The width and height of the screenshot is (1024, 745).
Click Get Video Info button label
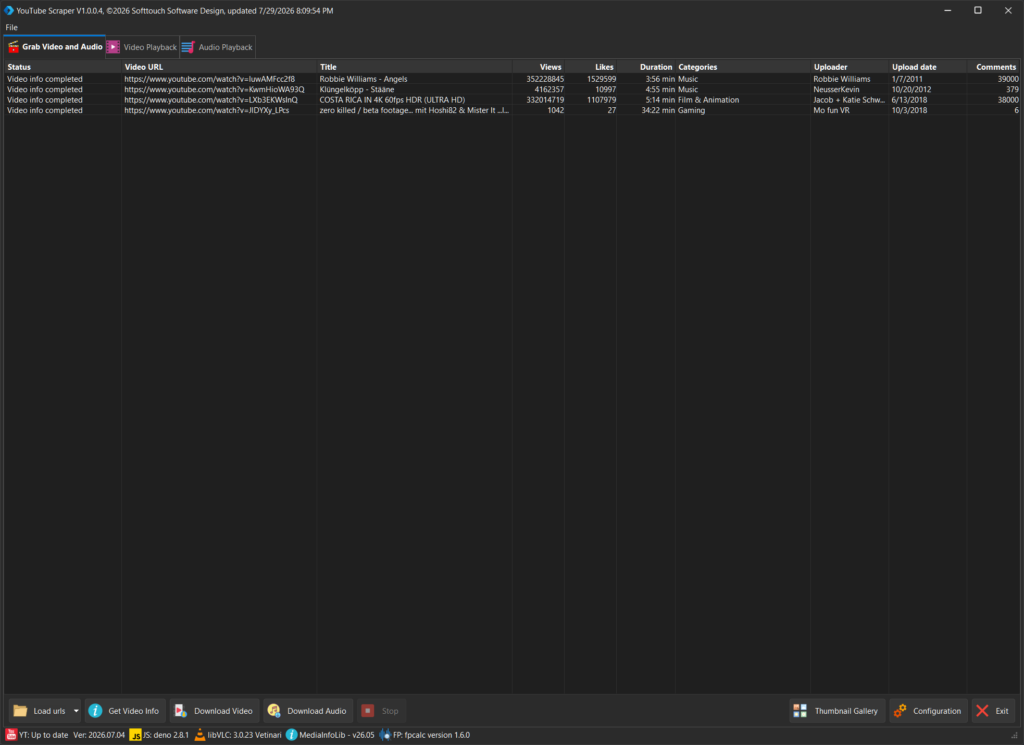click(133, 711)
